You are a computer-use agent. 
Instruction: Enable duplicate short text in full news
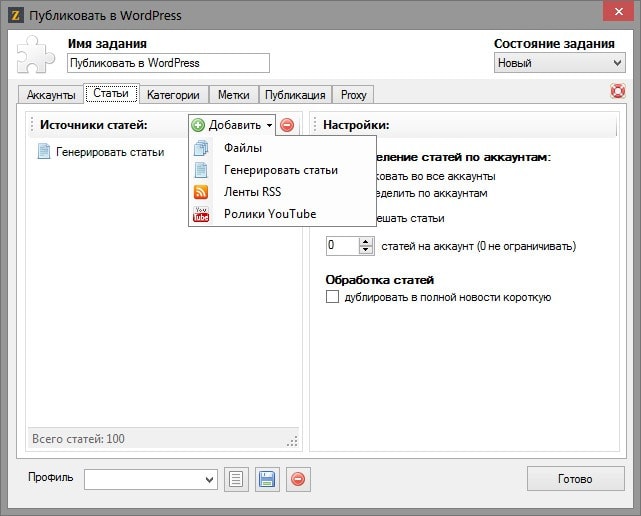point(333,297)
